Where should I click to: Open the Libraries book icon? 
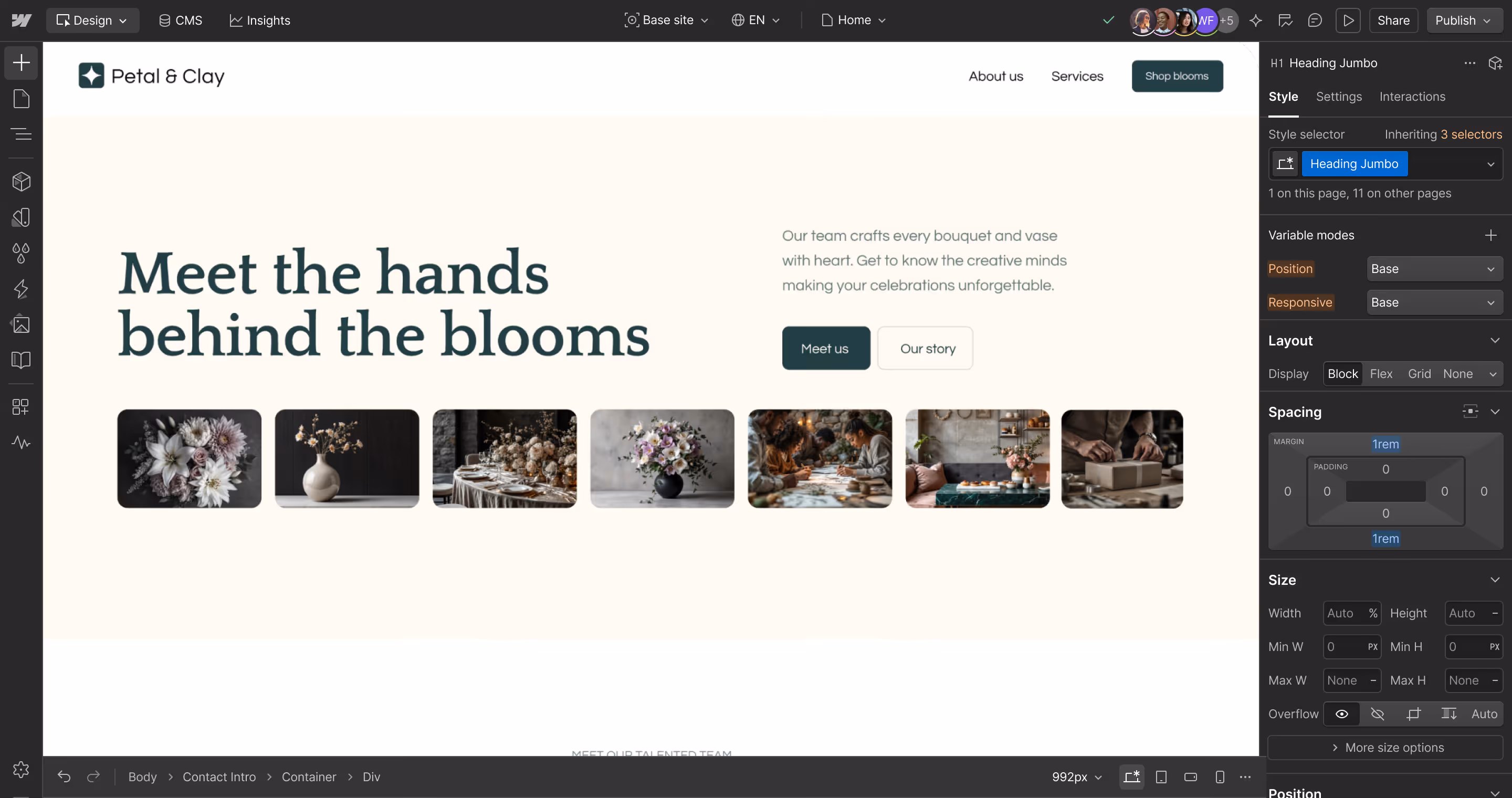(x=21, y=360)
